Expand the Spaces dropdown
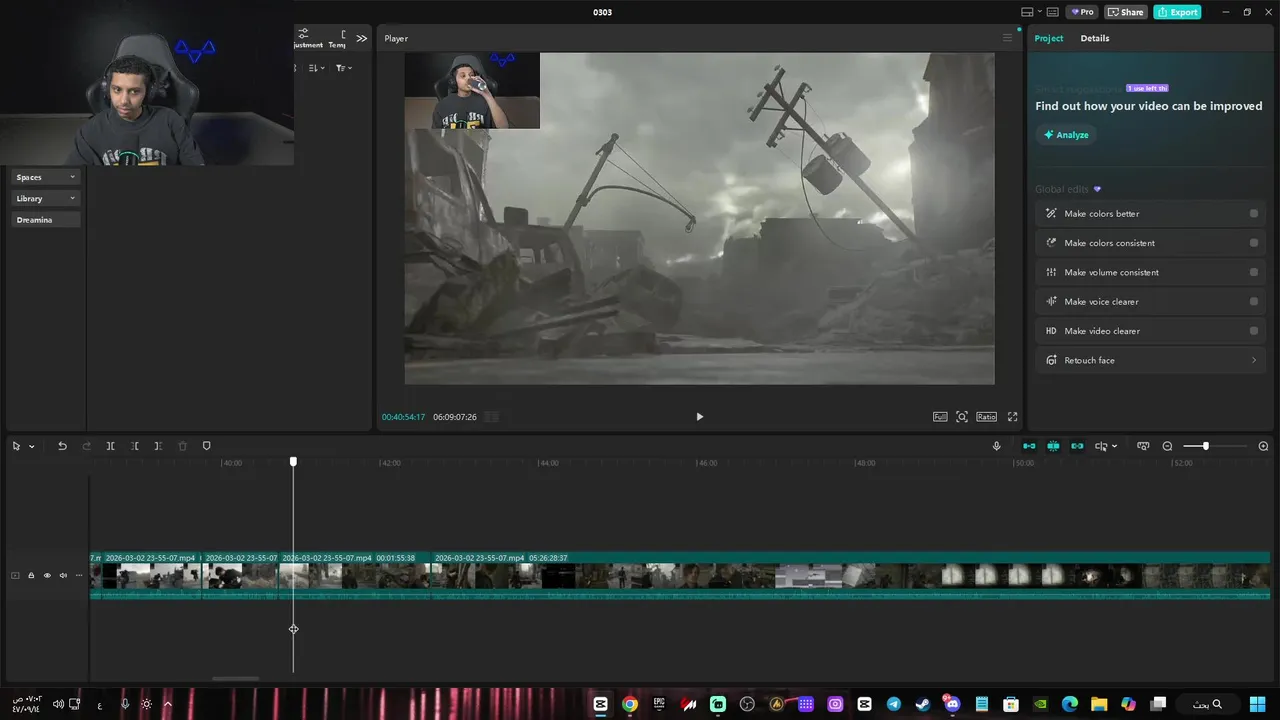 (46, 177)
